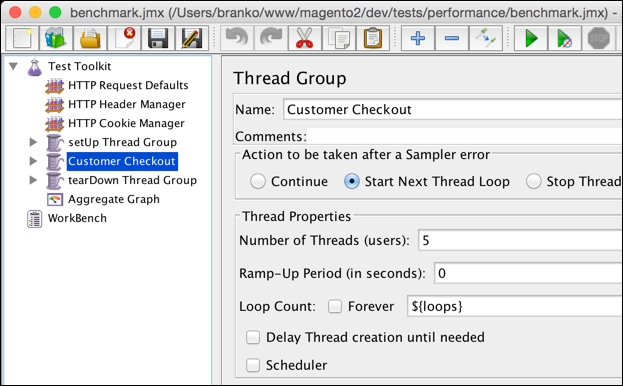Select the Continue radio button
Screen dimensions: 623x386
coord(258,181)
